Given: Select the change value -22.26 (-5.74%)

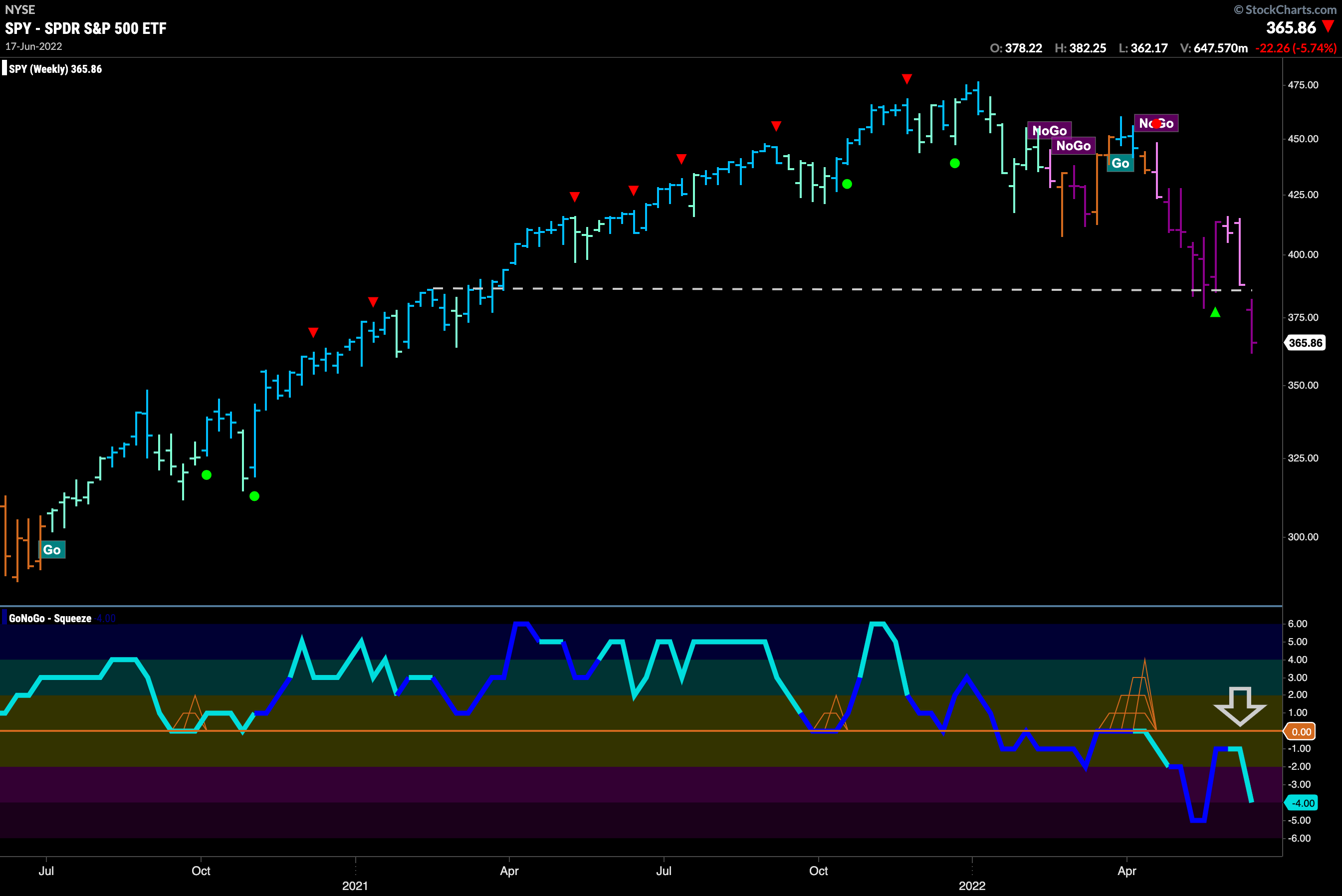Looking at the screenshot, I should pos(1296,48).
